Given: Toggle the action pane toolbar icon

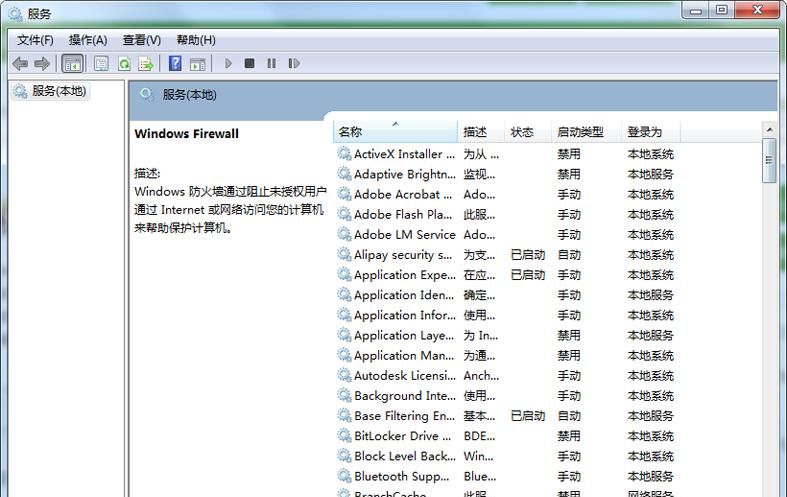Looking at the screenshot, I should coord(198,64).
